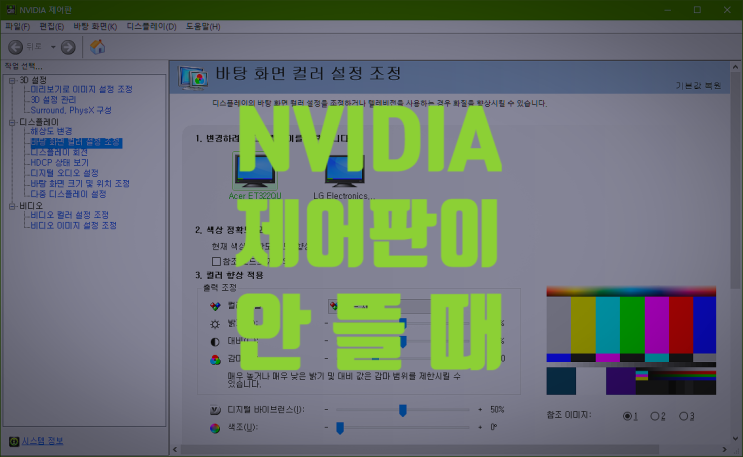Open HDCP 상태 보기
743x457 pixels.
click(x=60, y=163)
